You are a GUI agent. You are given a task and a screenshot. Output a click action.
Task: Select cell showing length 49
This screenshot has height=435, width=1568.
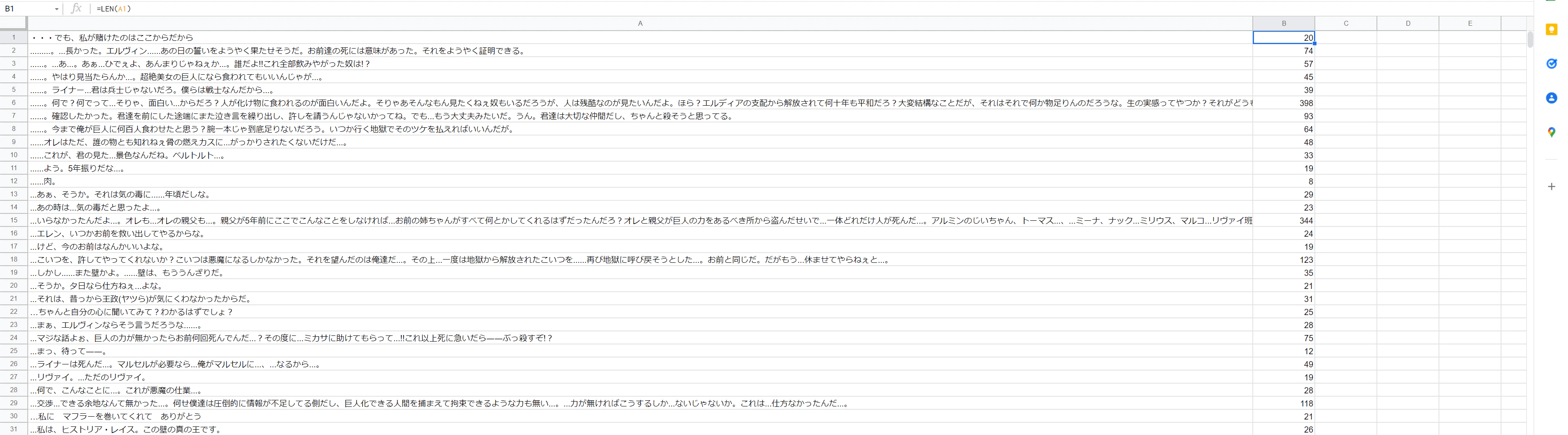pos(1284,364)
